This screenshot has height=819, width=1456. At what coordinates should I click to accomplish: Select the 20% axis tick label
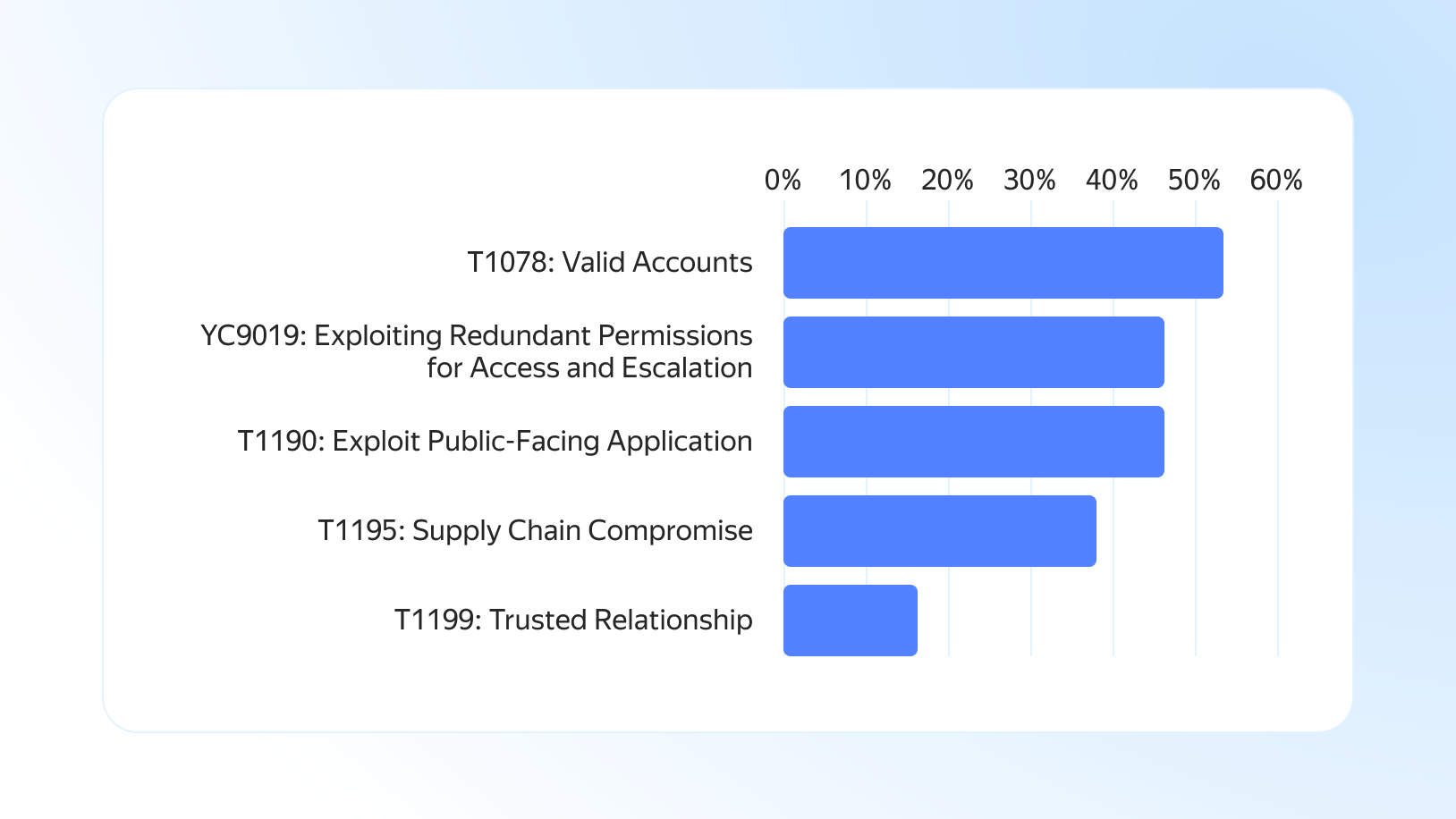tap(947, 181)
